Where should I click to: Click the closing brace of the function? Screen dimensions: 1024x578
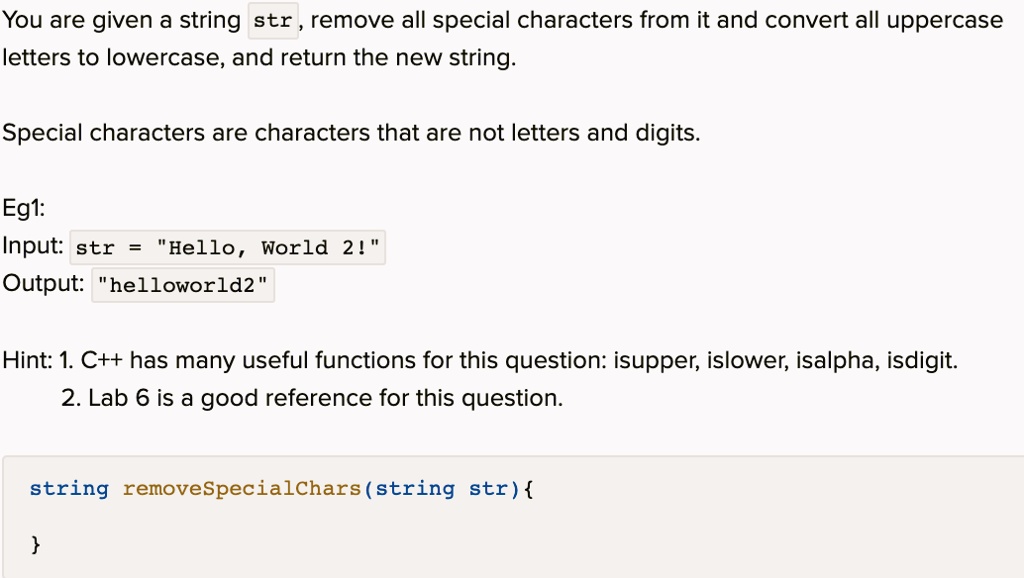[x=35, y=544]
